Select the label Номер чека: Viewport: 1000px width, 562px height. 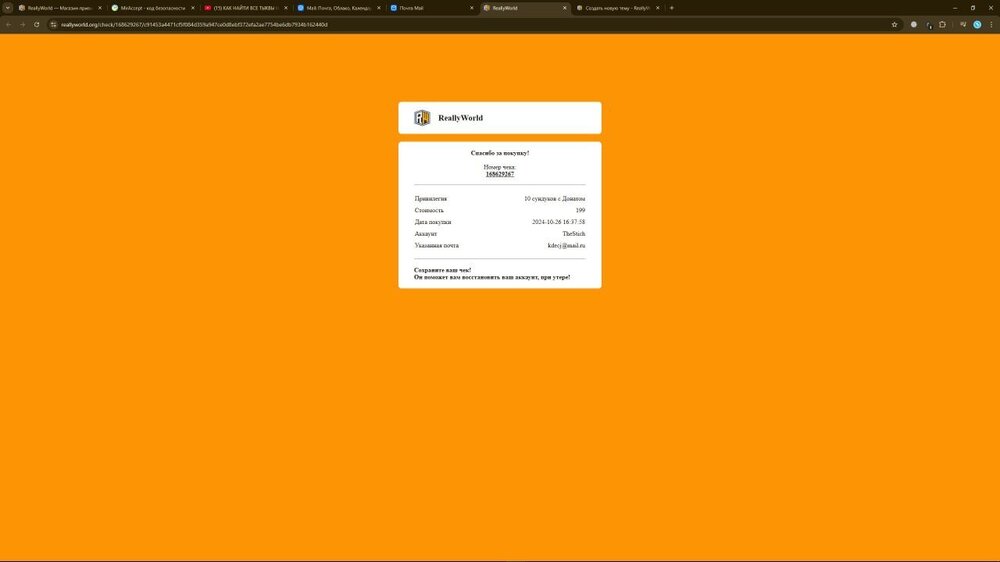pyautogui.click(x=499, y=167)
